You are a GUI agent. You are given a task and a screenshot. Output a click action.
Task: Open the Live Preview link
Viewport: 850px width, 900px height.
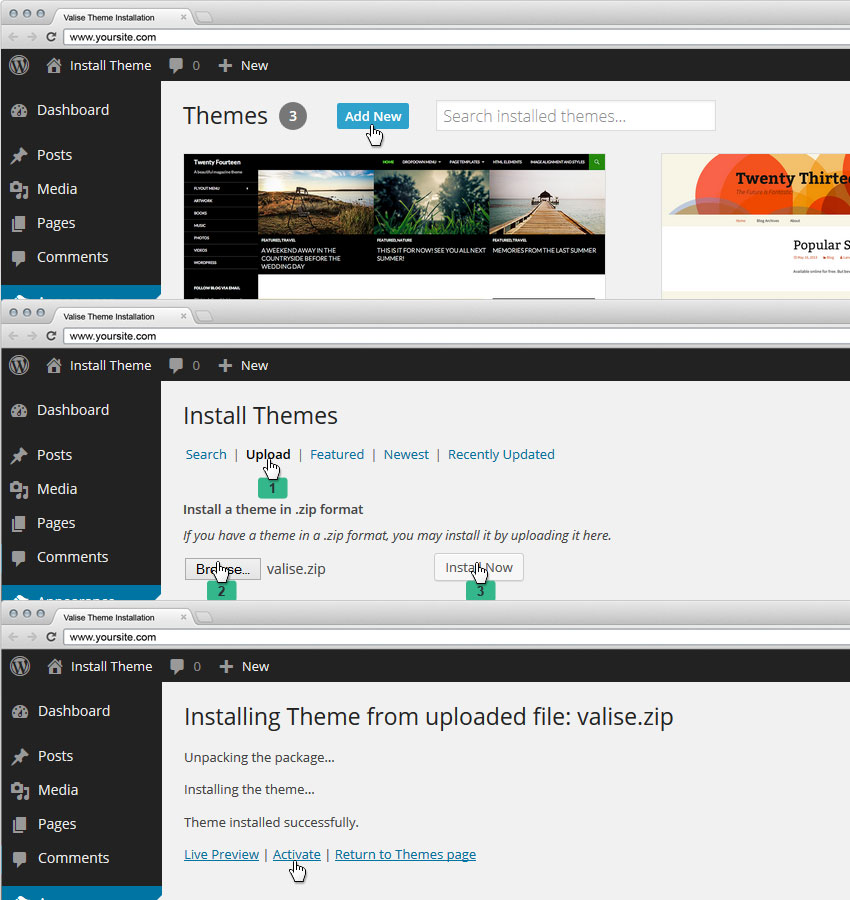(222, 855)
